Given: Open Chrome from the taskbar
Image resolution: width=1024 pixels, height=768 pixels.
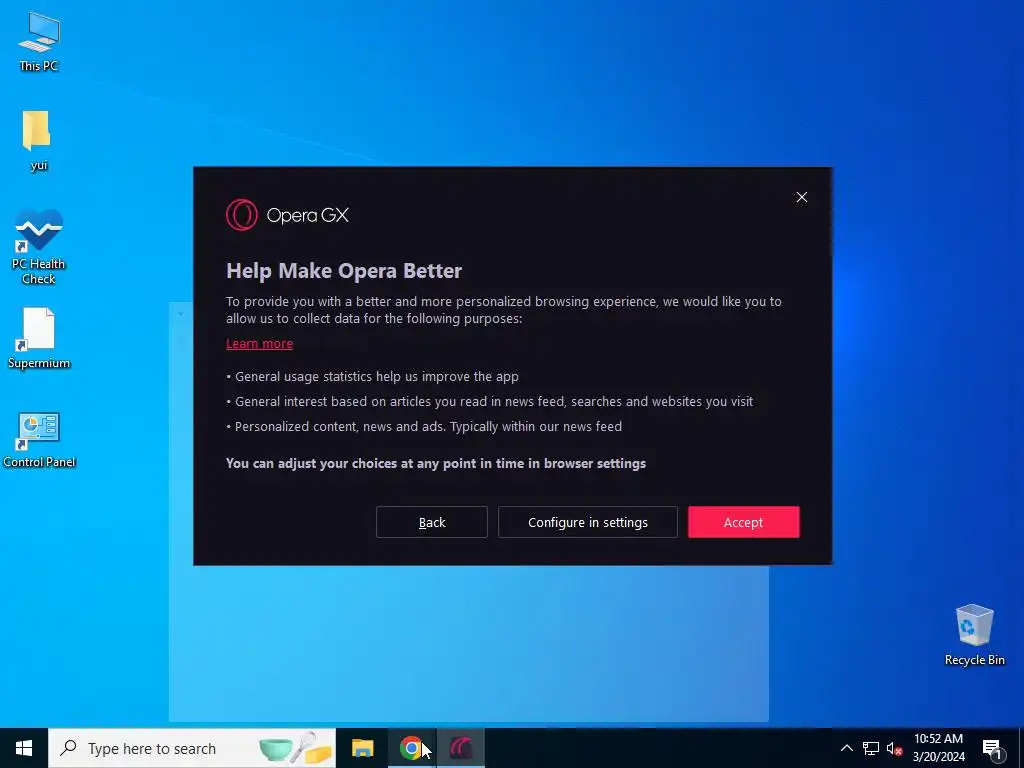Looking at the screenshot, I should [x=411, y=748].
